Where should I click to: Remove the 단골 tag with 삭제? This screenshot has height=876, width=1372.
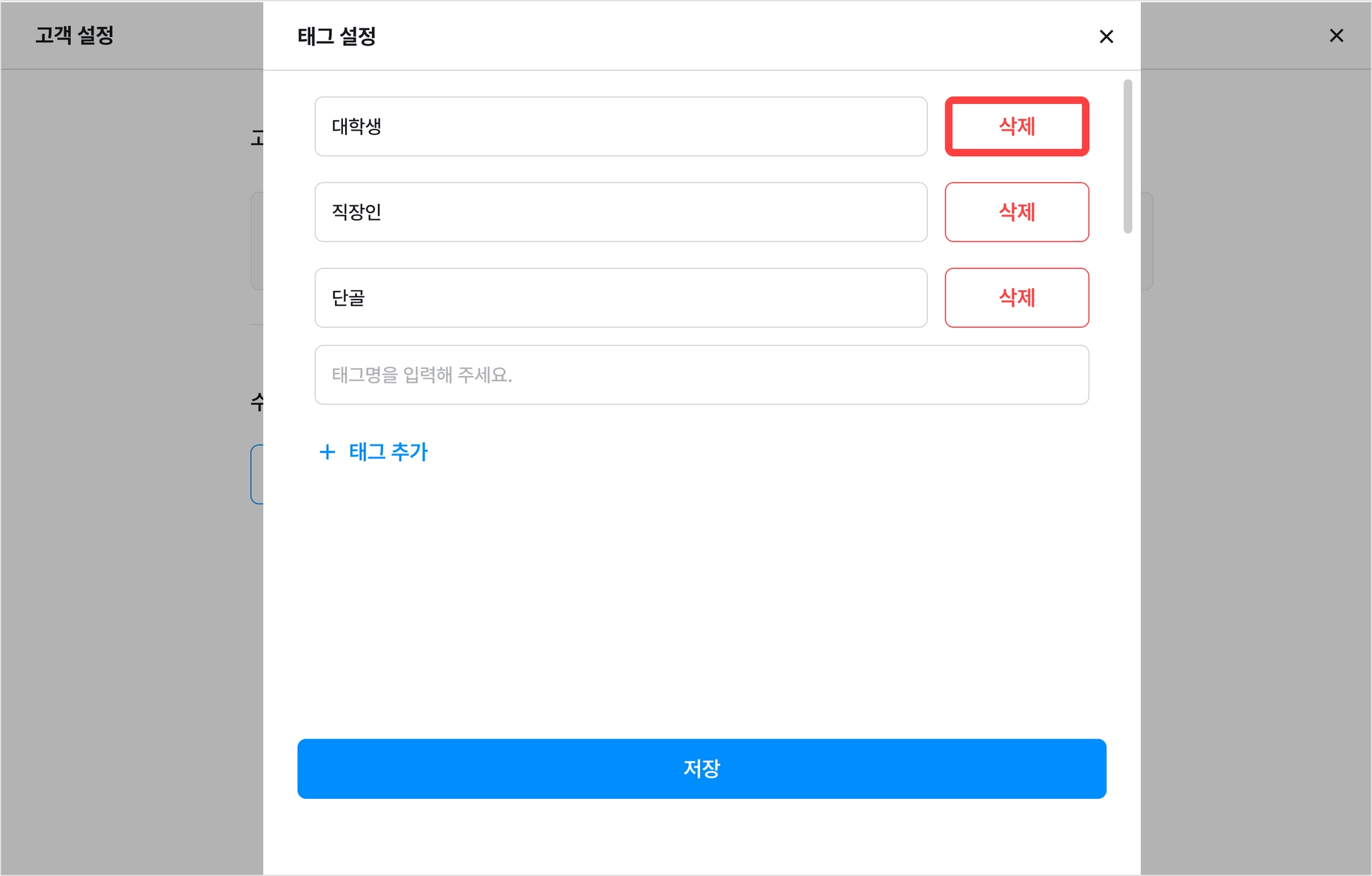tap(1016, 298)
